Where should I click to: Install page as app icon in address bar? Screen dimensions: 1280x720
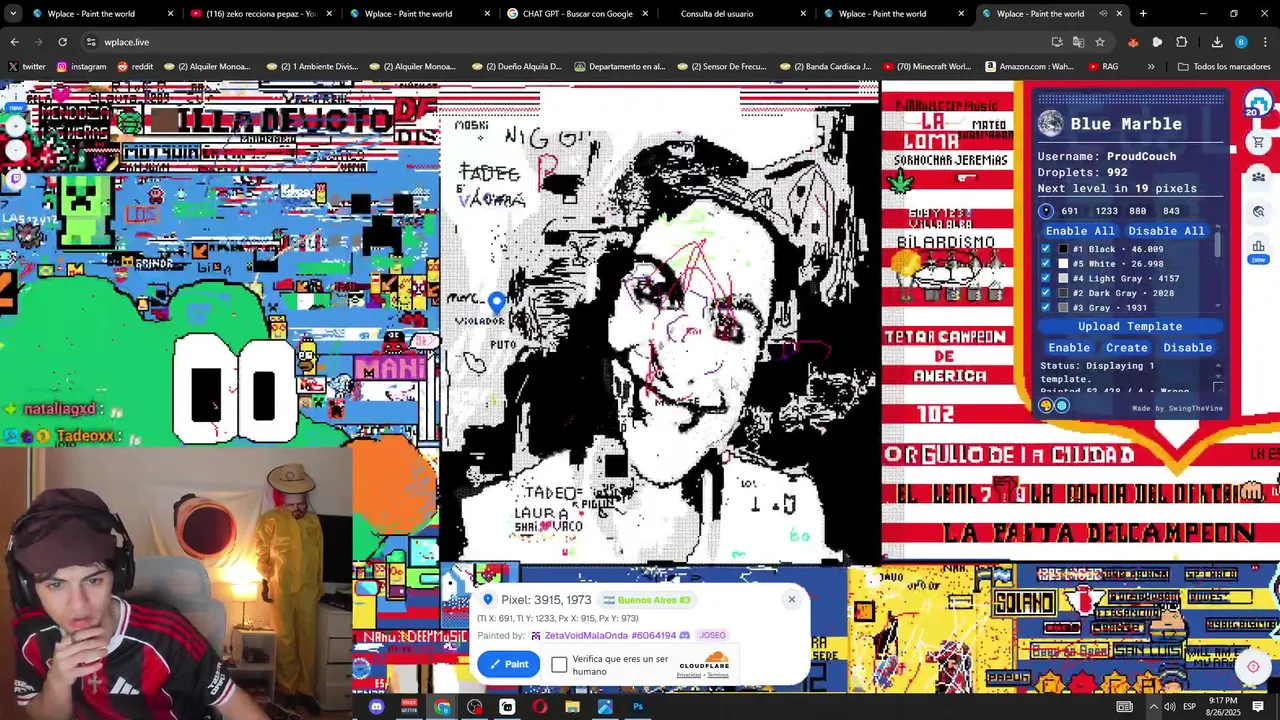pyautogui.click(x=1057, y=42)
